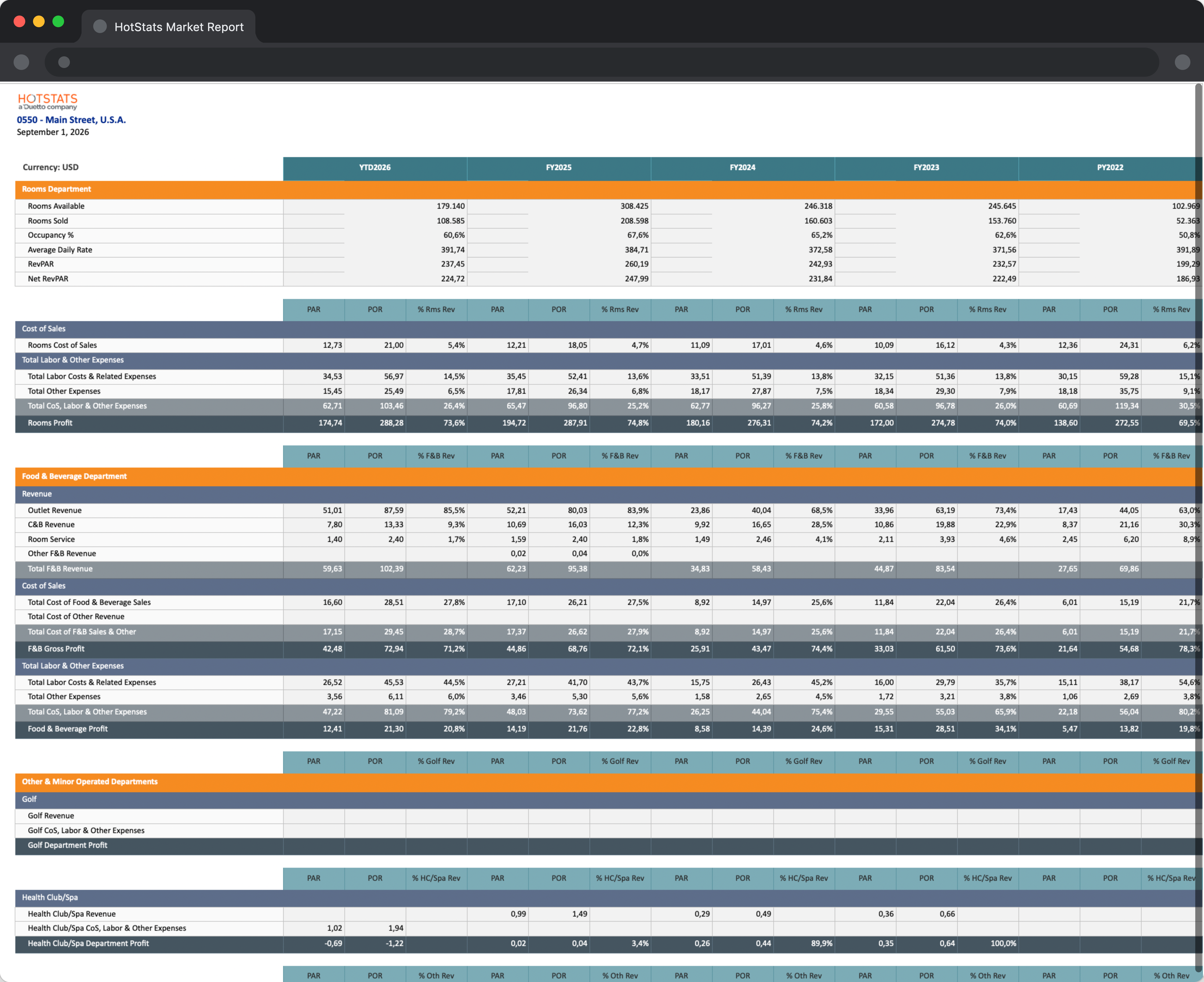The image size is (1204, 982).
Task: Click the property title 0550 - Main Street, U.S.A.
Action: pyautogui.click(x=71, y=120)
